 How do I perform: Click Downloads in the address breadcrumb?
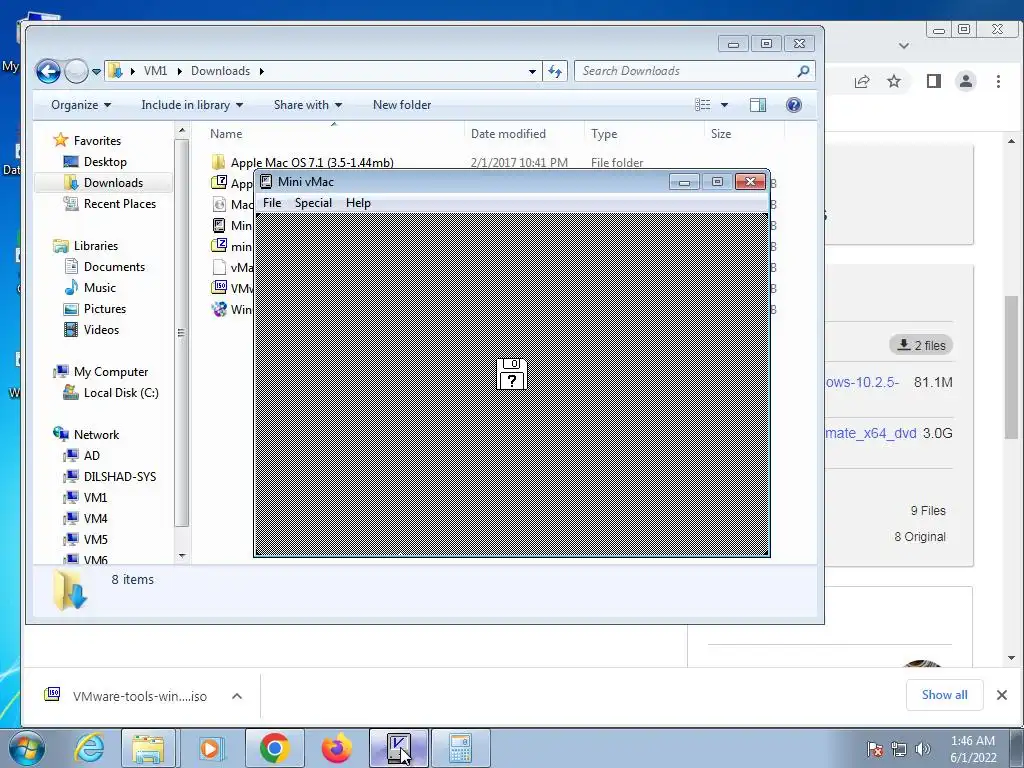click(x=220, y=71)
